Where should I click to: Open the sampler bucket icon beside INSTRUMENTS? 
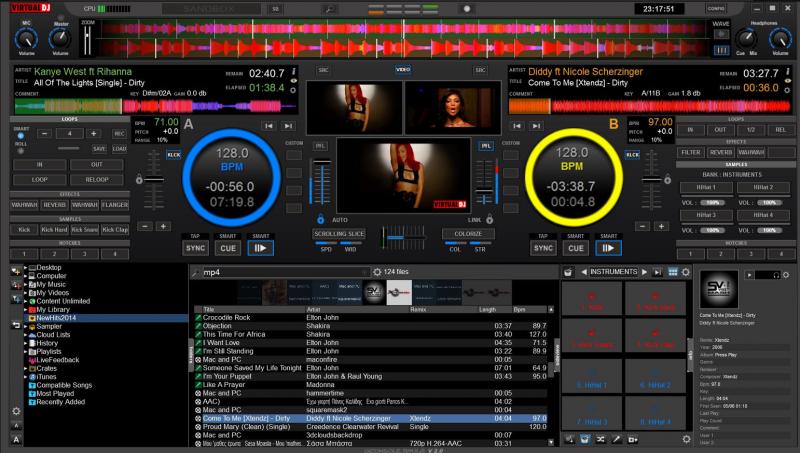(x=568, y=272)
